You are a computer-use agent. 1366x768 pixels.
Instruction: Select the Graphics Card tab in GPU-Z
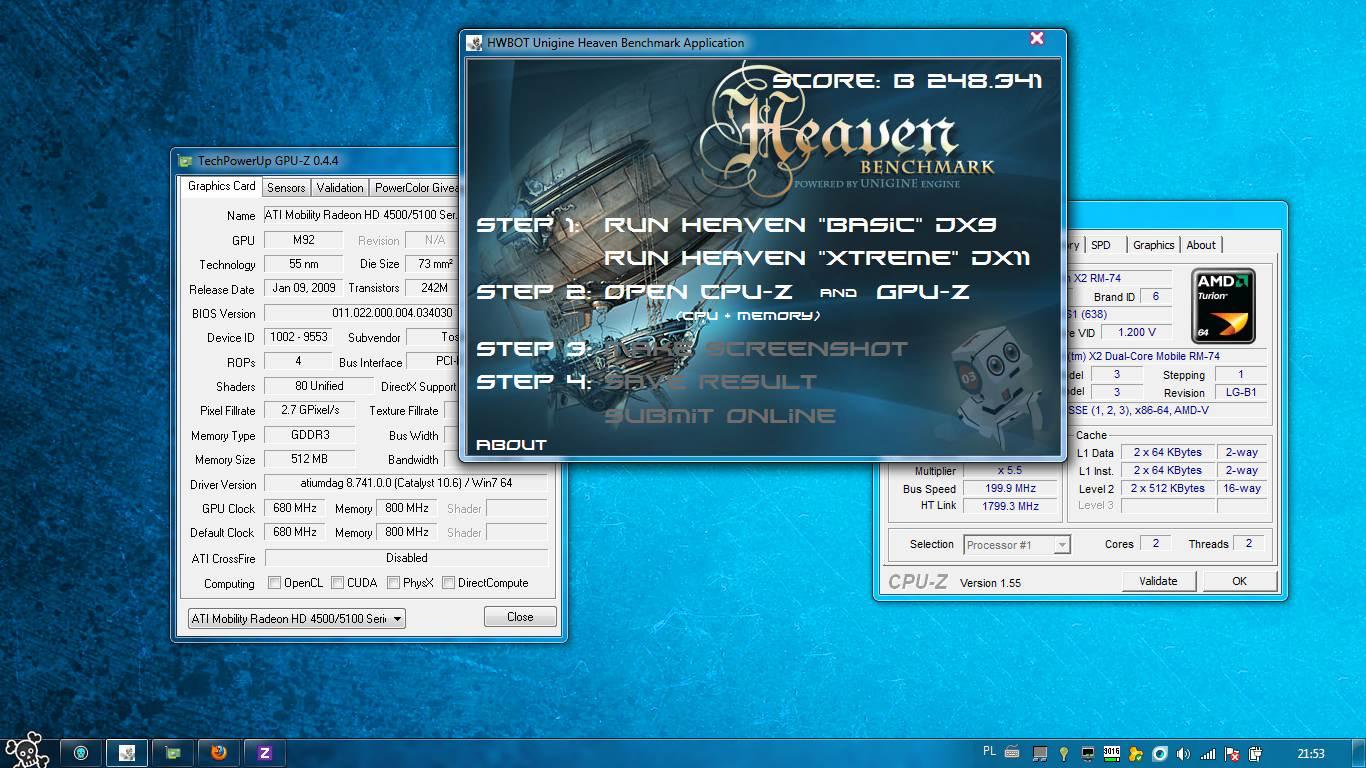(222, 186)
